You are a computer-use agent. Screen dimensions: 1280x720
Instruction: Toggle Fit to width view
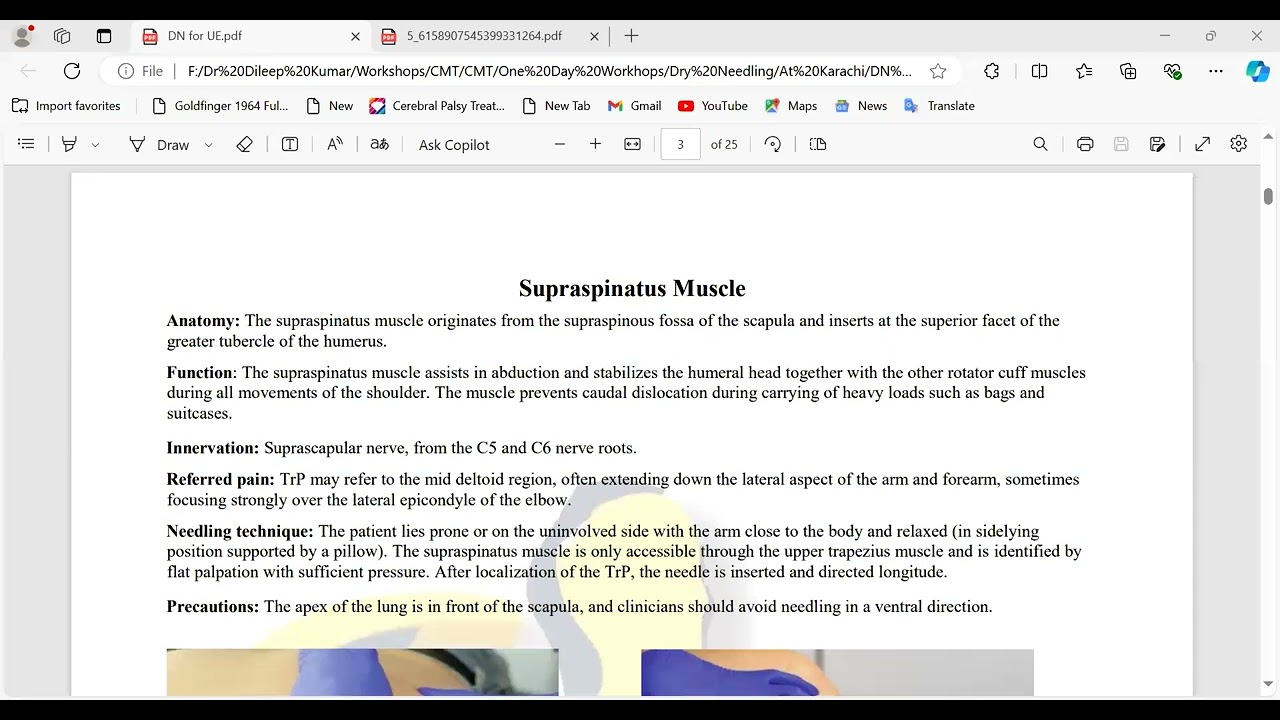632,144
